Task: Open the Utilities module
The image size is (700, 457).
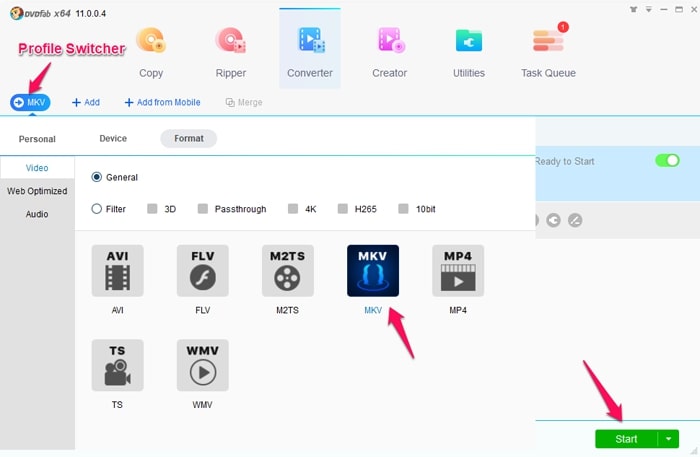Action: point(469,53)
